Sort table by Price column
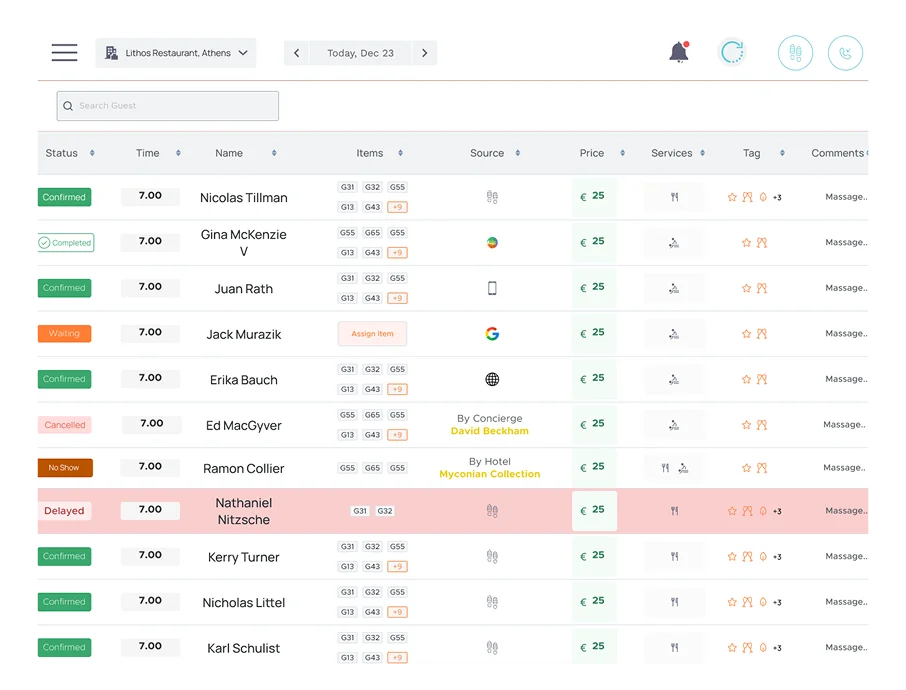The image size is (906, 690). click(622, 153)
